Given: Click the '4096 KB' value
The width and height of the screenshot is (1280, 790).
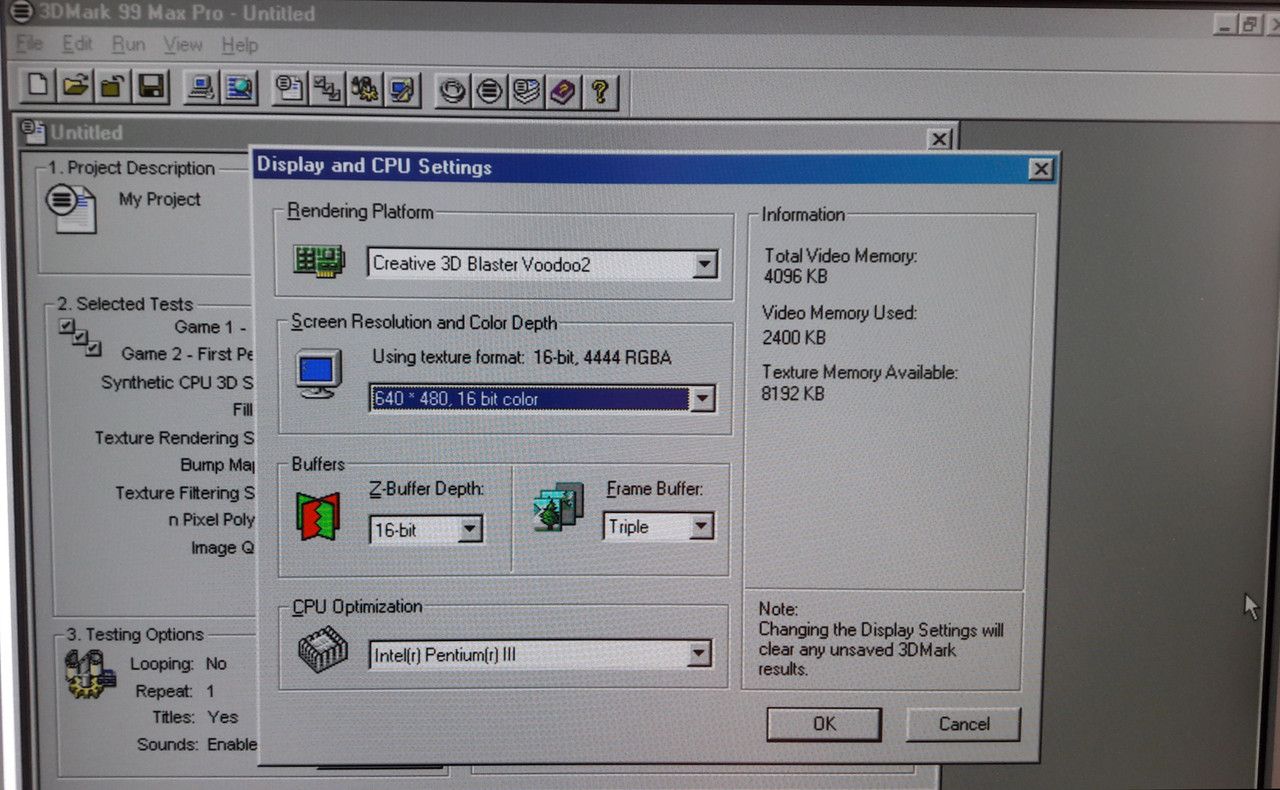Looking at the screenshot, I should point(796,276).
